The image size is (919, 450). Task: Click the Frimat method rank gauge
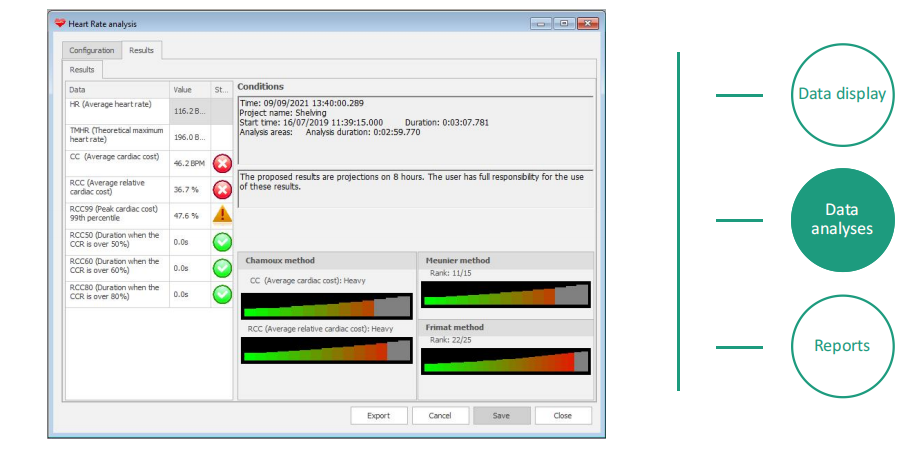click(506, 361)
